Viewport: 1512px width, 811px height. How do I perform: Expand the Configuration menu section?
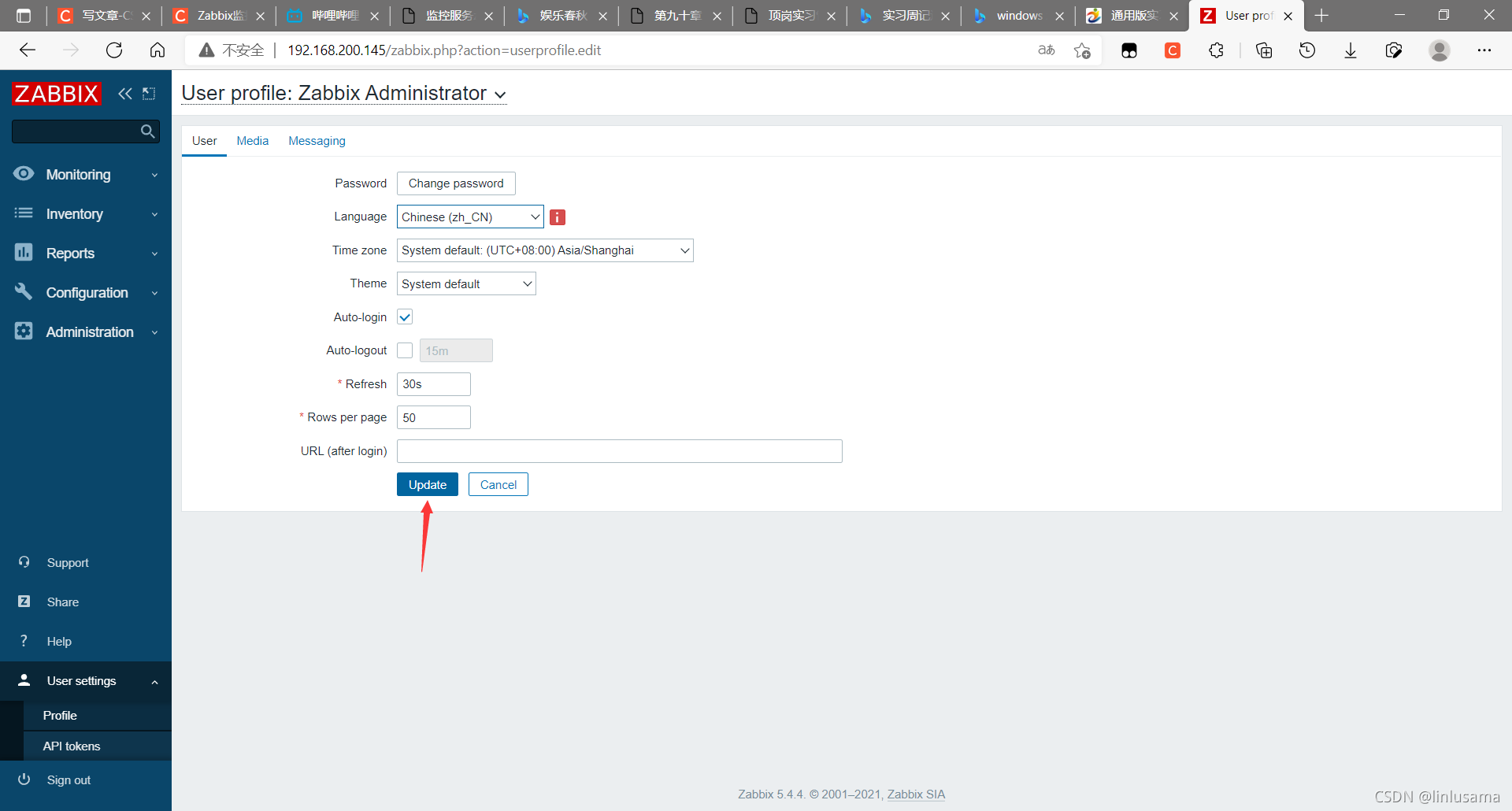pyautogui.click(x=154, y=293)
